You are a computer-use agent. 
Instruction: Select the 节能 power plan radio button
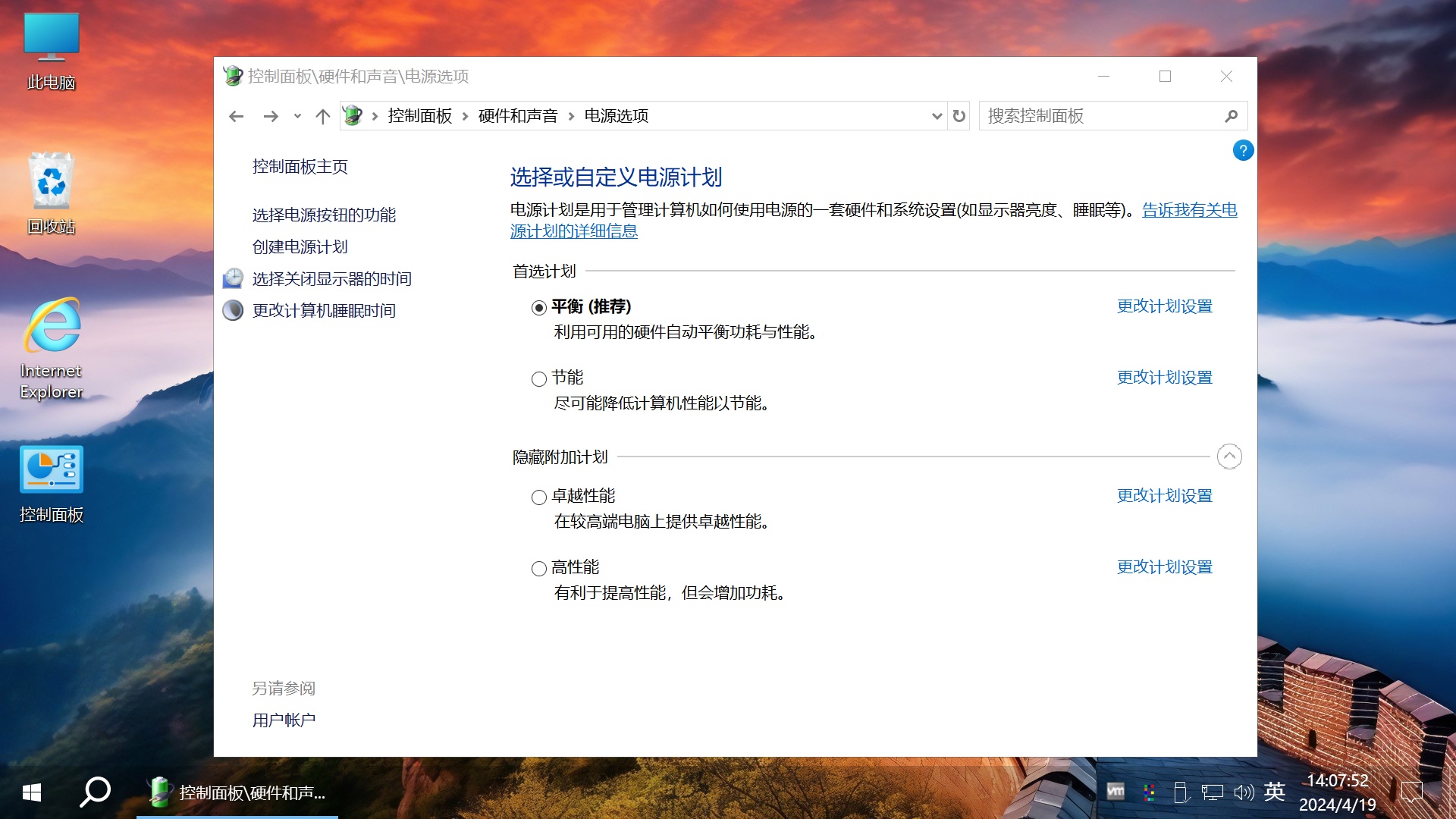tap(538, 378)
